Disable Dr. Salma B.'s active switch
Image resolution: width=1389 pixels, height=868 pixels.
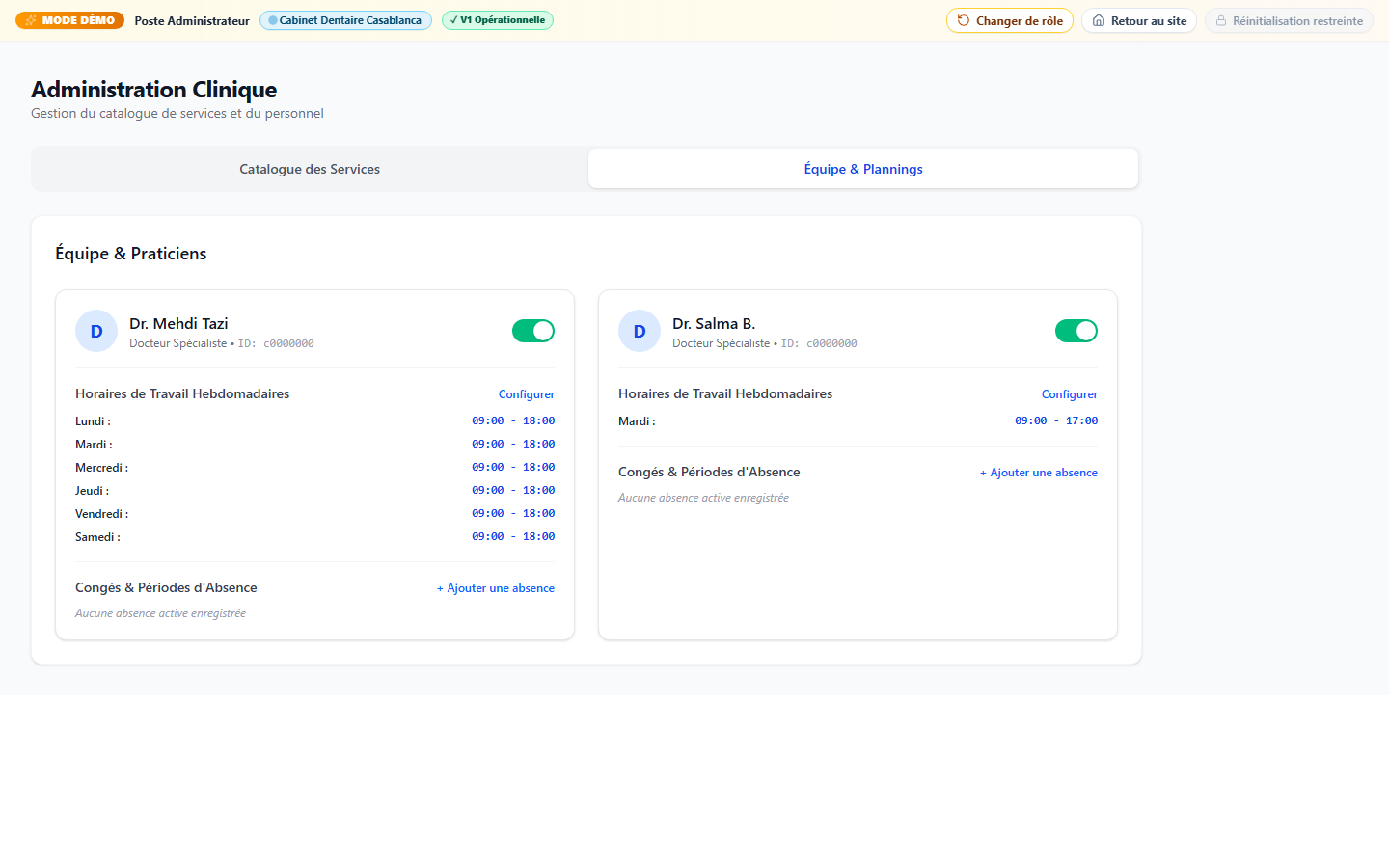[x=1076, y=331]
